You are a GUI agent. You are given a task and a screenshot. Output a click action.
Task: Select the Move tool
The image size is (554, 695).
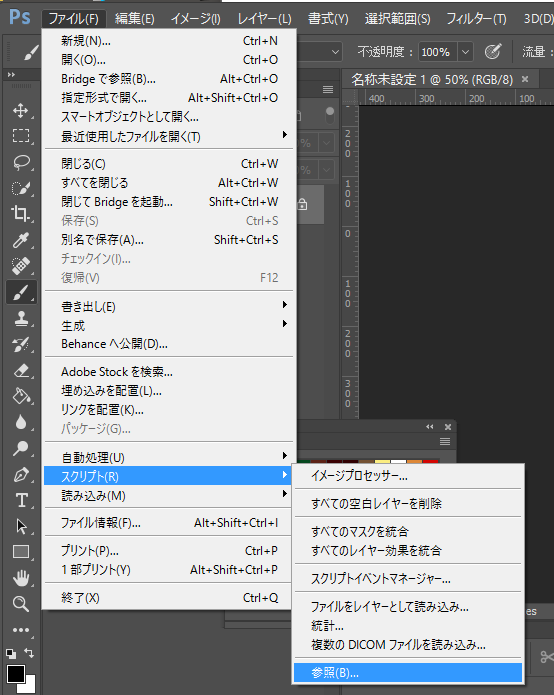pyautogui.click(x=20, y=110)
